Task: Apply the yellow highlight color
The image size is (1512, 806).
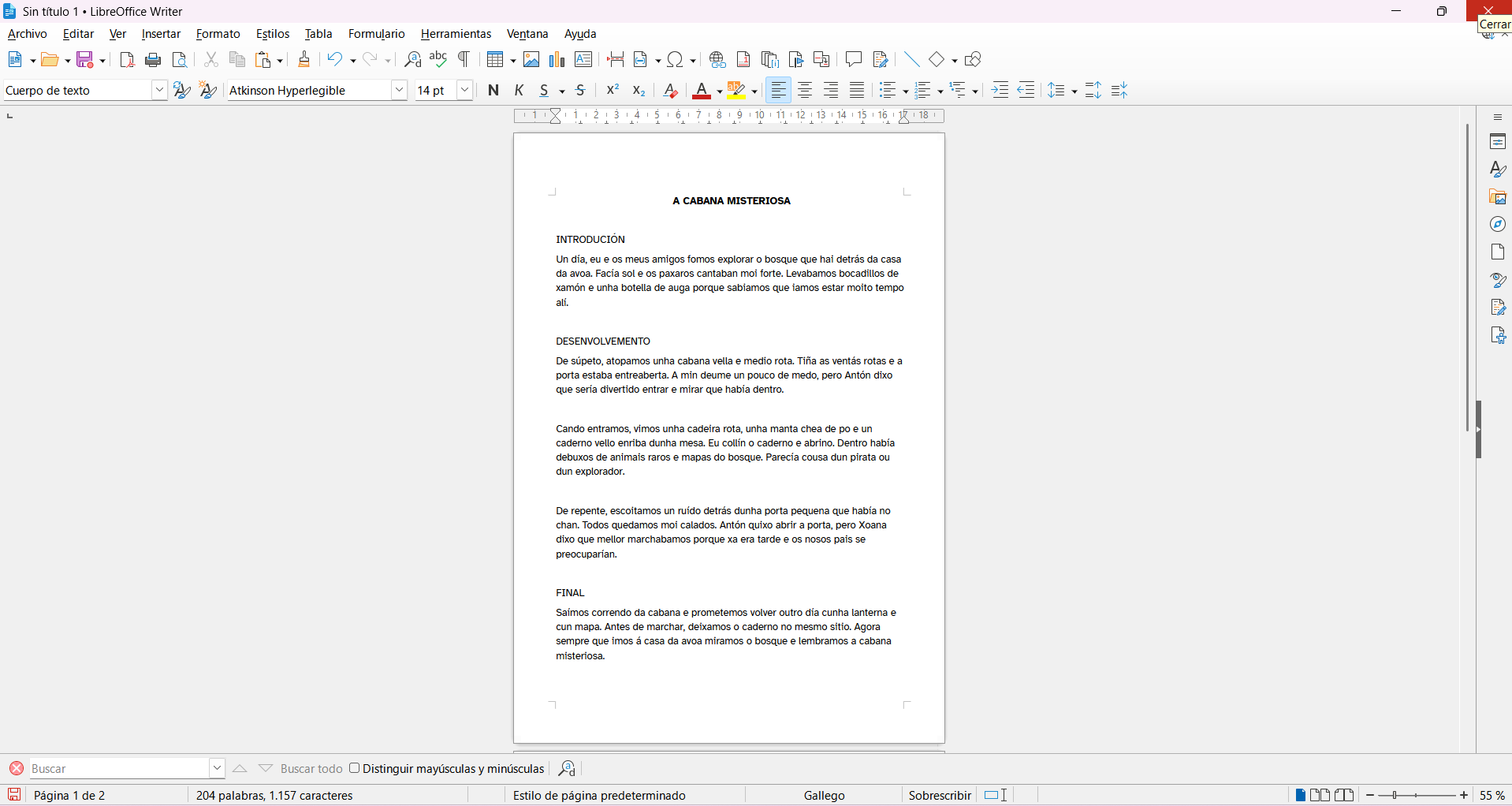Action: [x=736, y=91]
